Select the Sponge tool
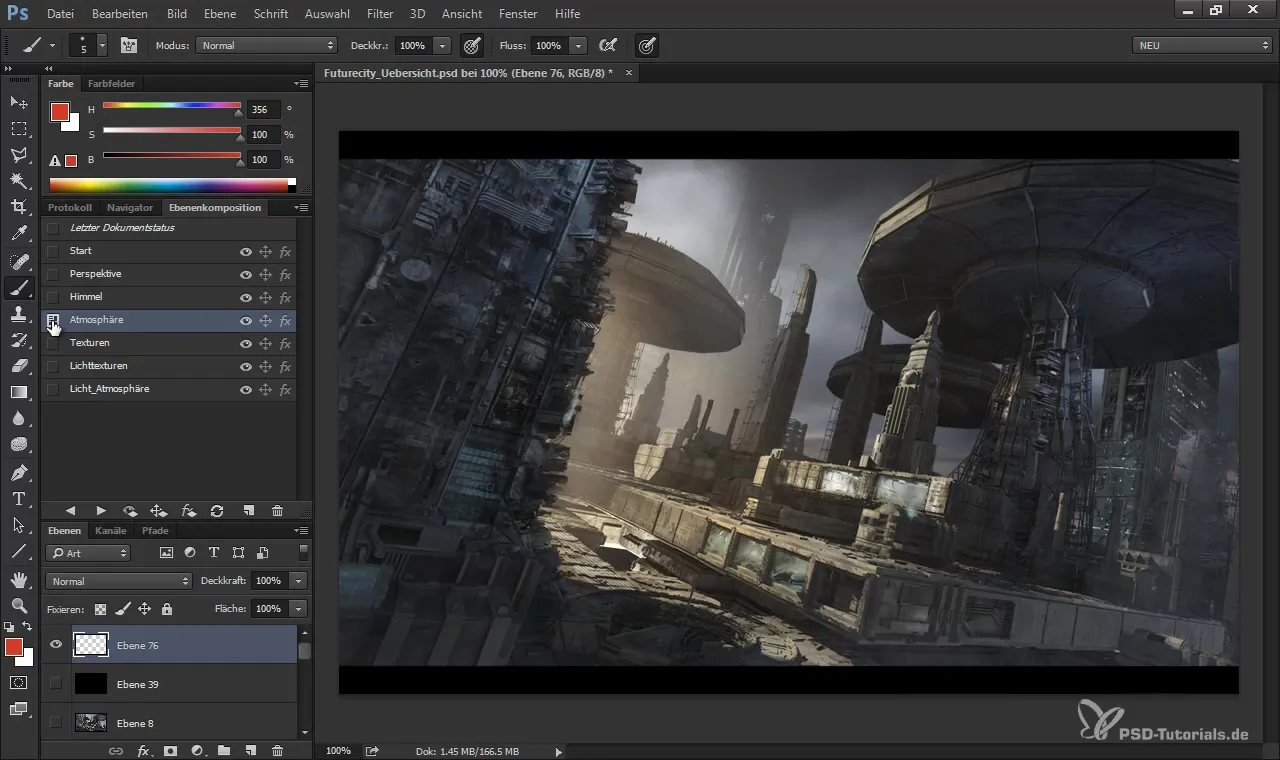The height and width of the screenshot is (760, 1280). point(19,444)
